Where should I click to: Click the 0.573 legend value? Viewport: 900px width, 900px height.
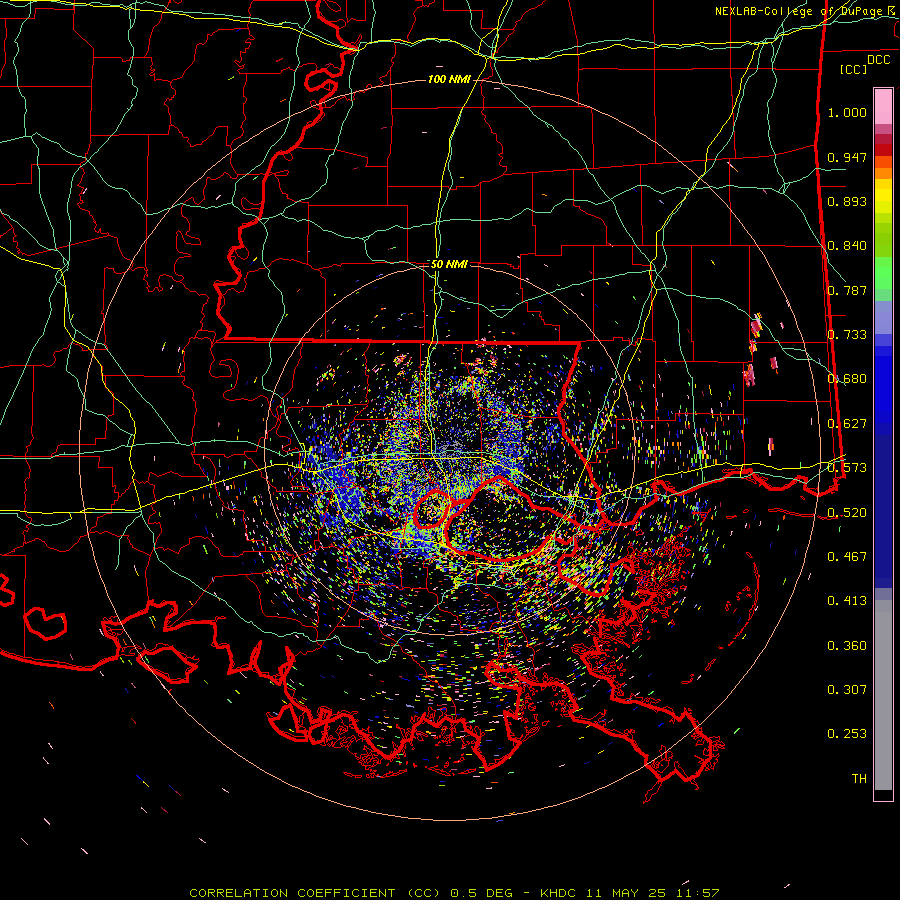click(847, 468)
